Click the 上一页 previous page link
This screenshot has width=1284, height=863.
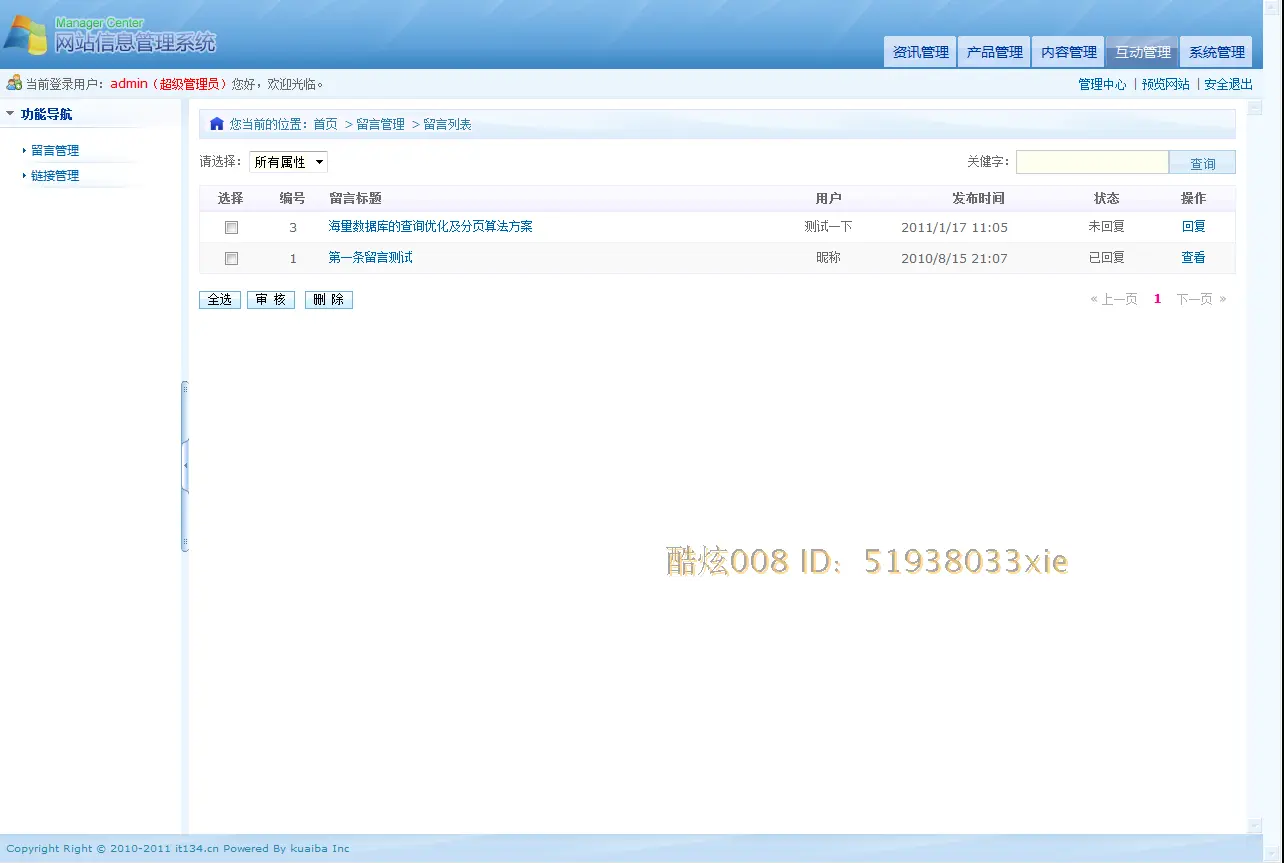[x=1113, y=299]
